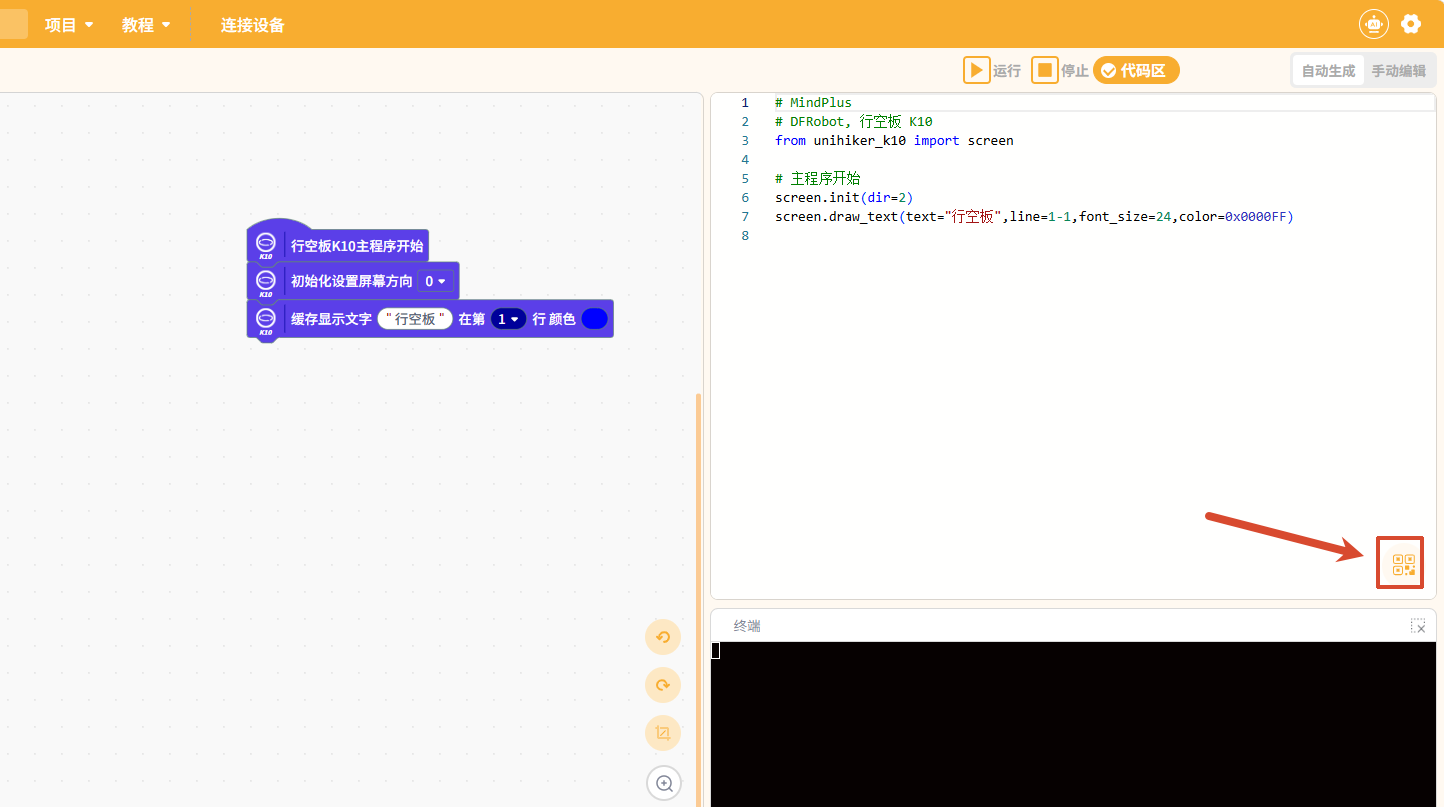This screenshot has width=1444, height=807.
Task: Click the "行空板" text input in the block
Action: click(415, 319)
